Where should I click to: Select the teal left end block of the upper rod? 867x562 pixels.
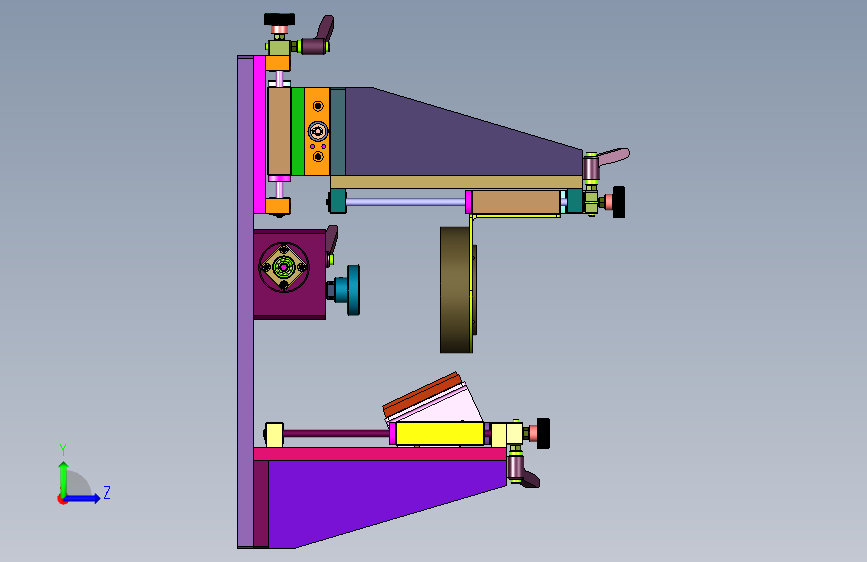[x=337, y=201]
